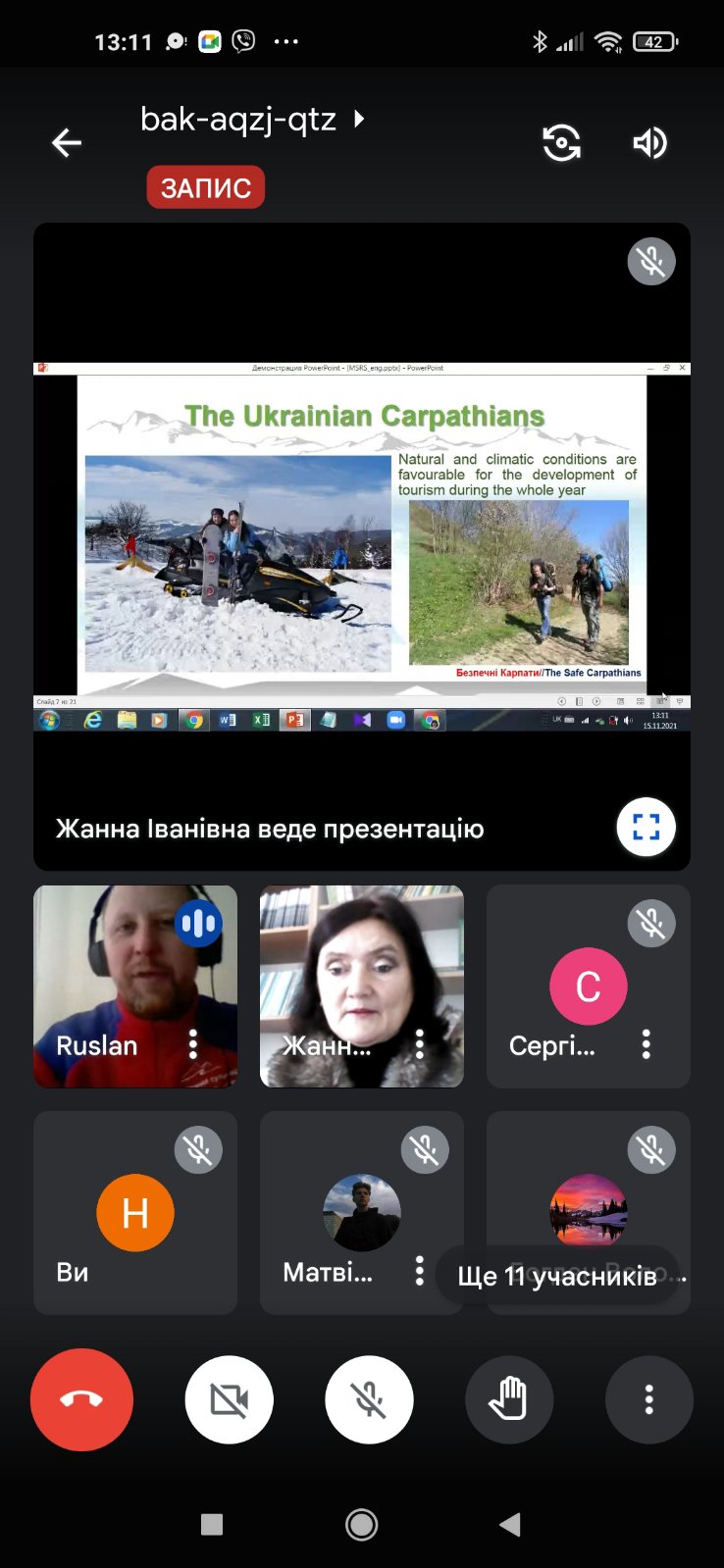Tap muted mic icon on sunset avatar tile

(651, 1149)
